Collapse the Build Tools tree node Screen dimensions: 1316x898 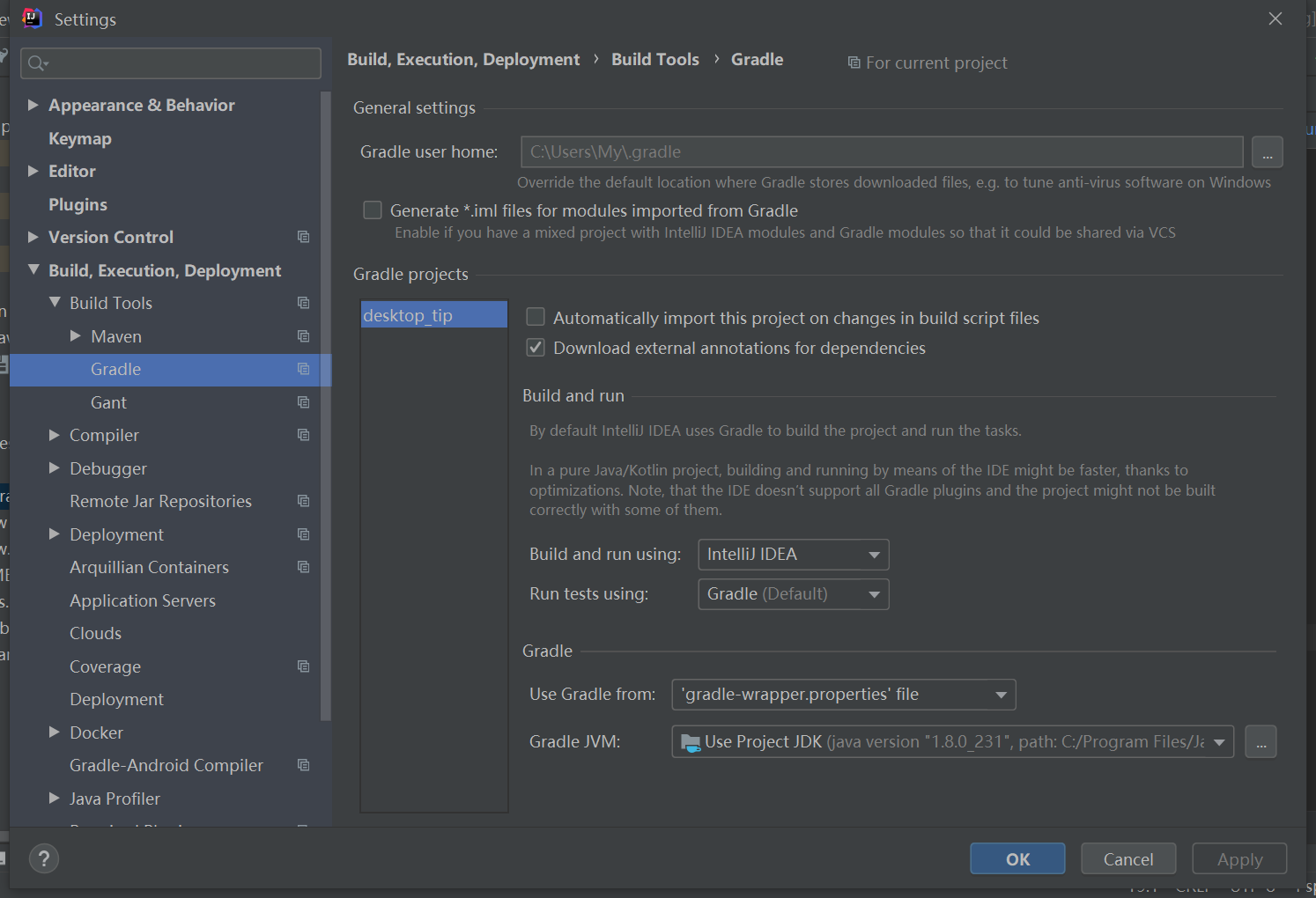point(55,303)
